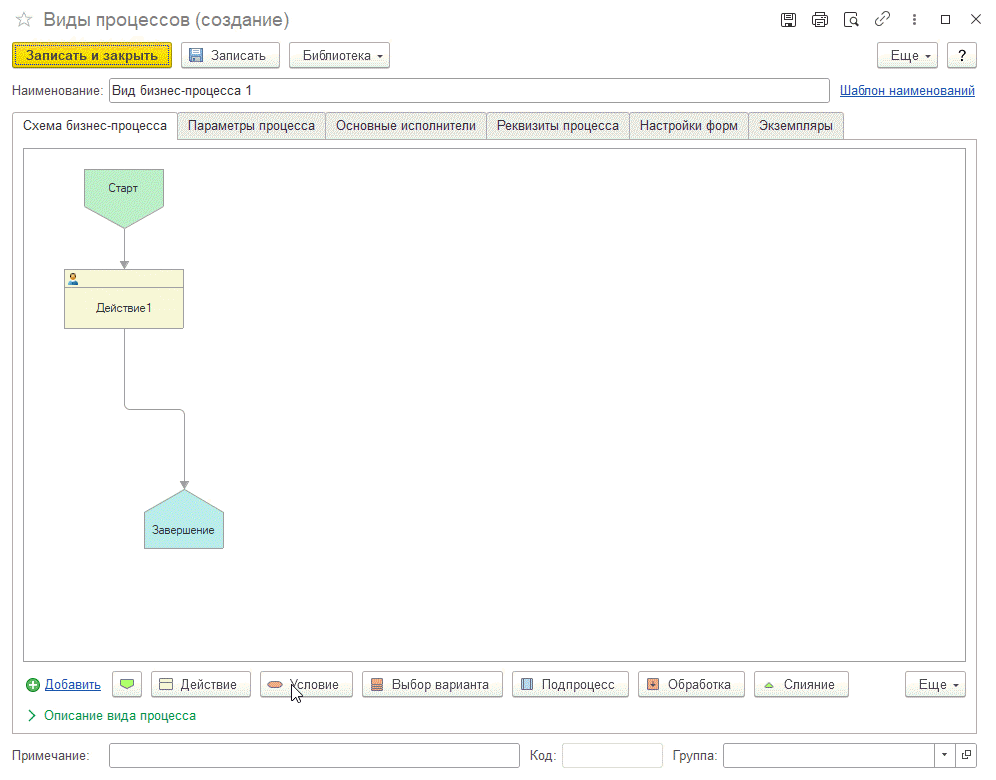This screenshot has height=780, width=996.
Task: Select the Настройки форм tab
Action: click(x=689, y=126)
